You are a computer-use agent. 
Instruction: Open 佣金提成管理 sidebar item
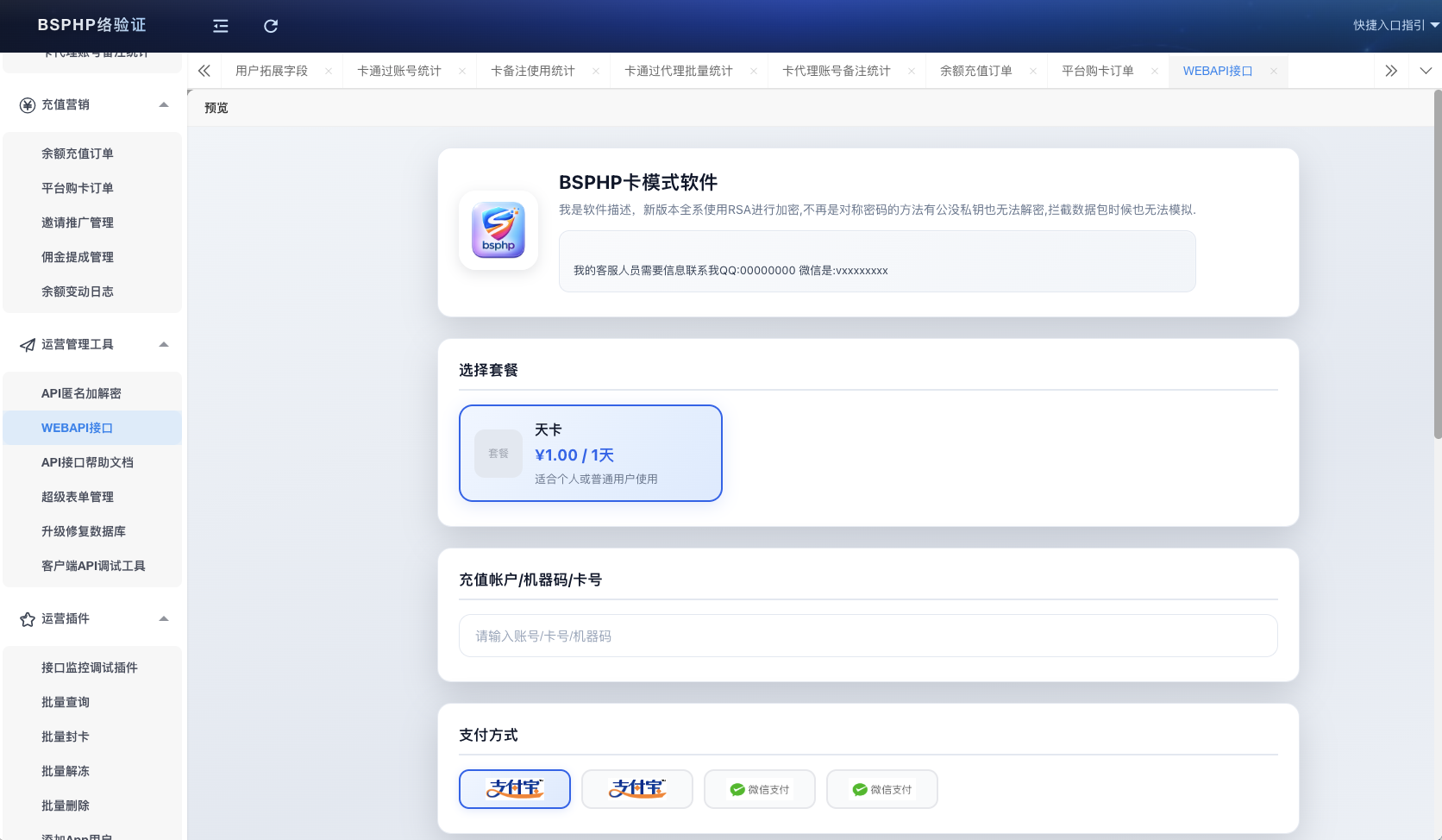click(x=92, y=257)
